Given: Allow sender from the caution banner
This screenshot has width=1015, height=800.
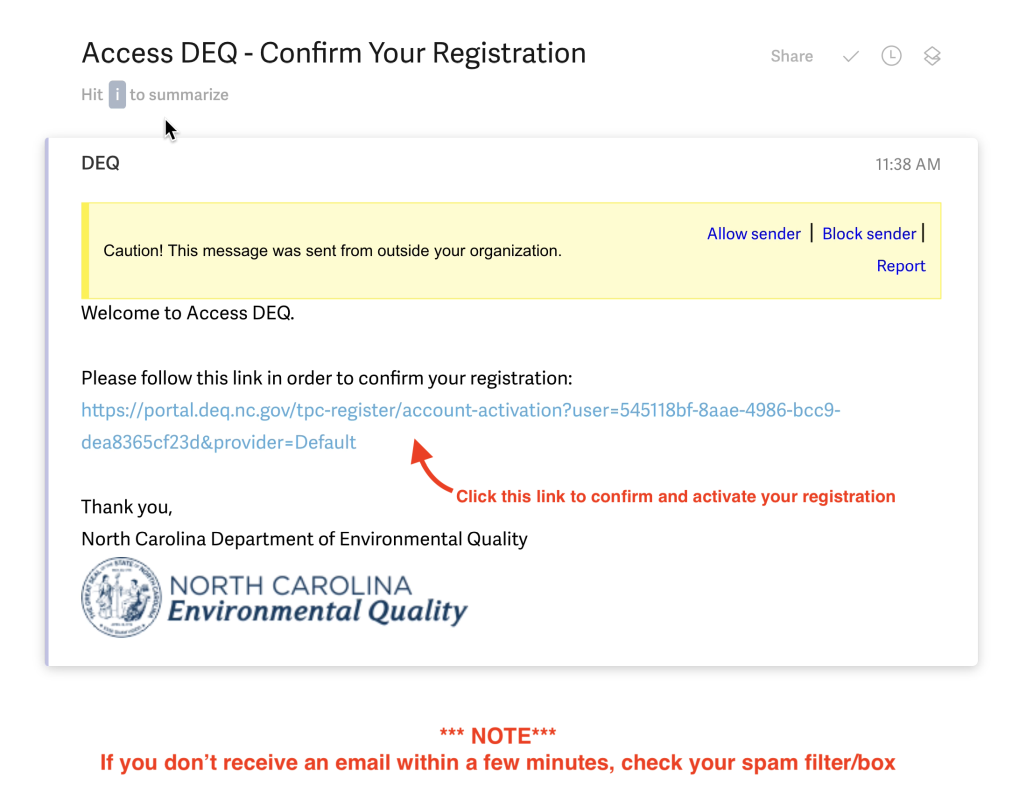Looking at the screenshot, I should (x=753, y=234).
